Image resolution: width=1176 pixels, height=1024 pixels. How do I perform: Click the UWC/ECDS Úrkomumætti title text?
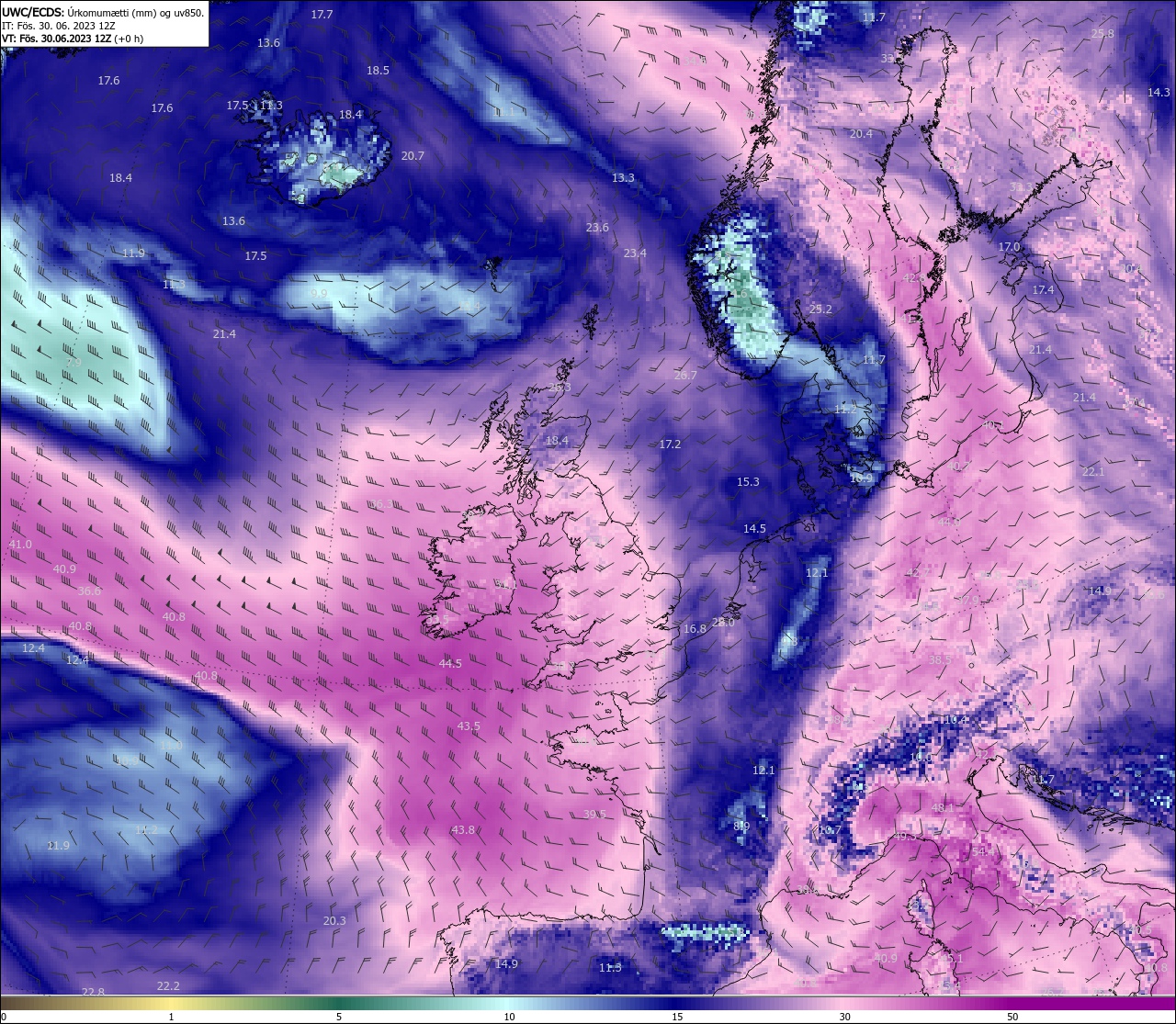[x=103, y=12]
